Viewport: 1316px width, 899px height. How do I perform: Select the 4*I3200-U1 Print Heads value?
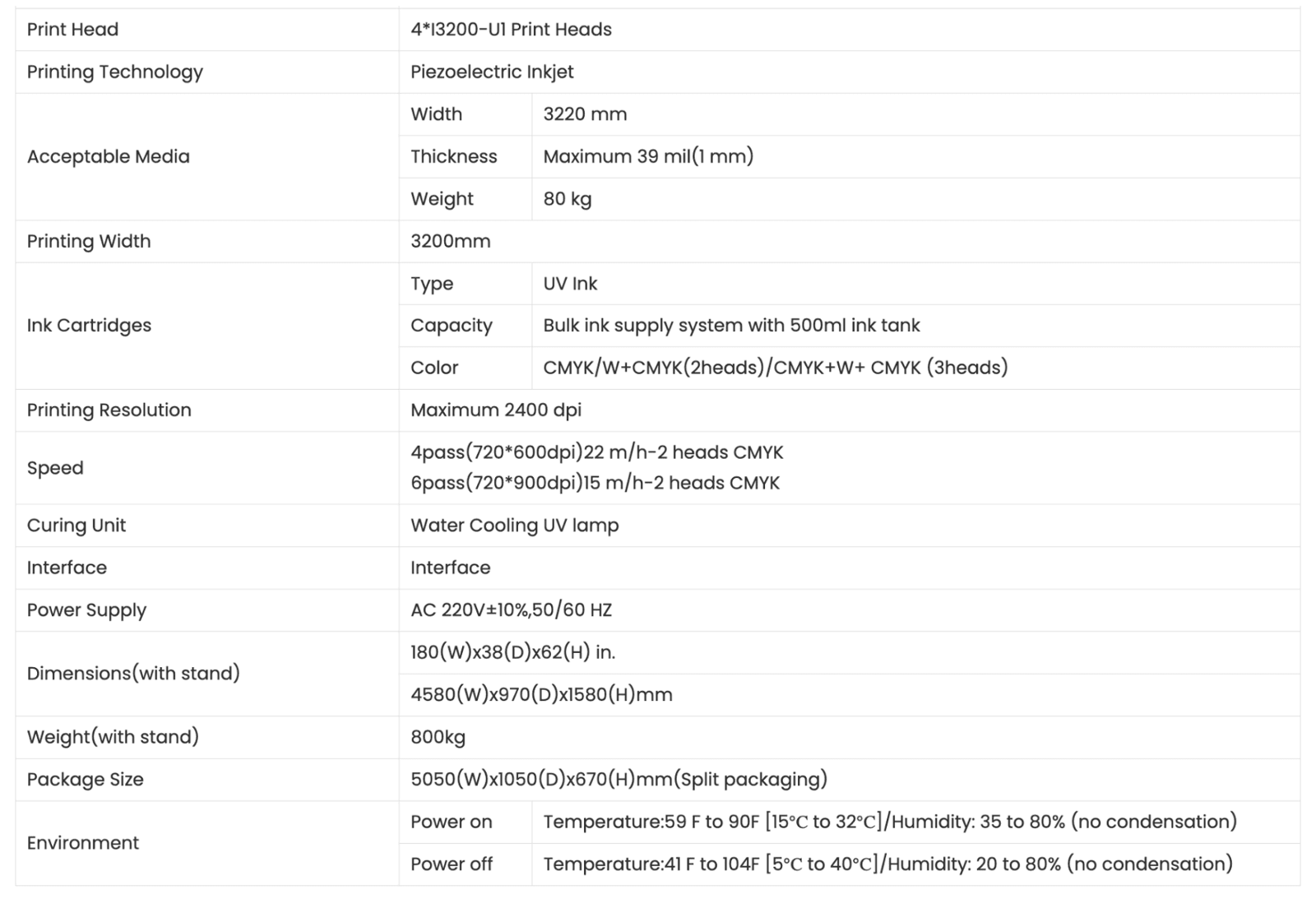511,30
